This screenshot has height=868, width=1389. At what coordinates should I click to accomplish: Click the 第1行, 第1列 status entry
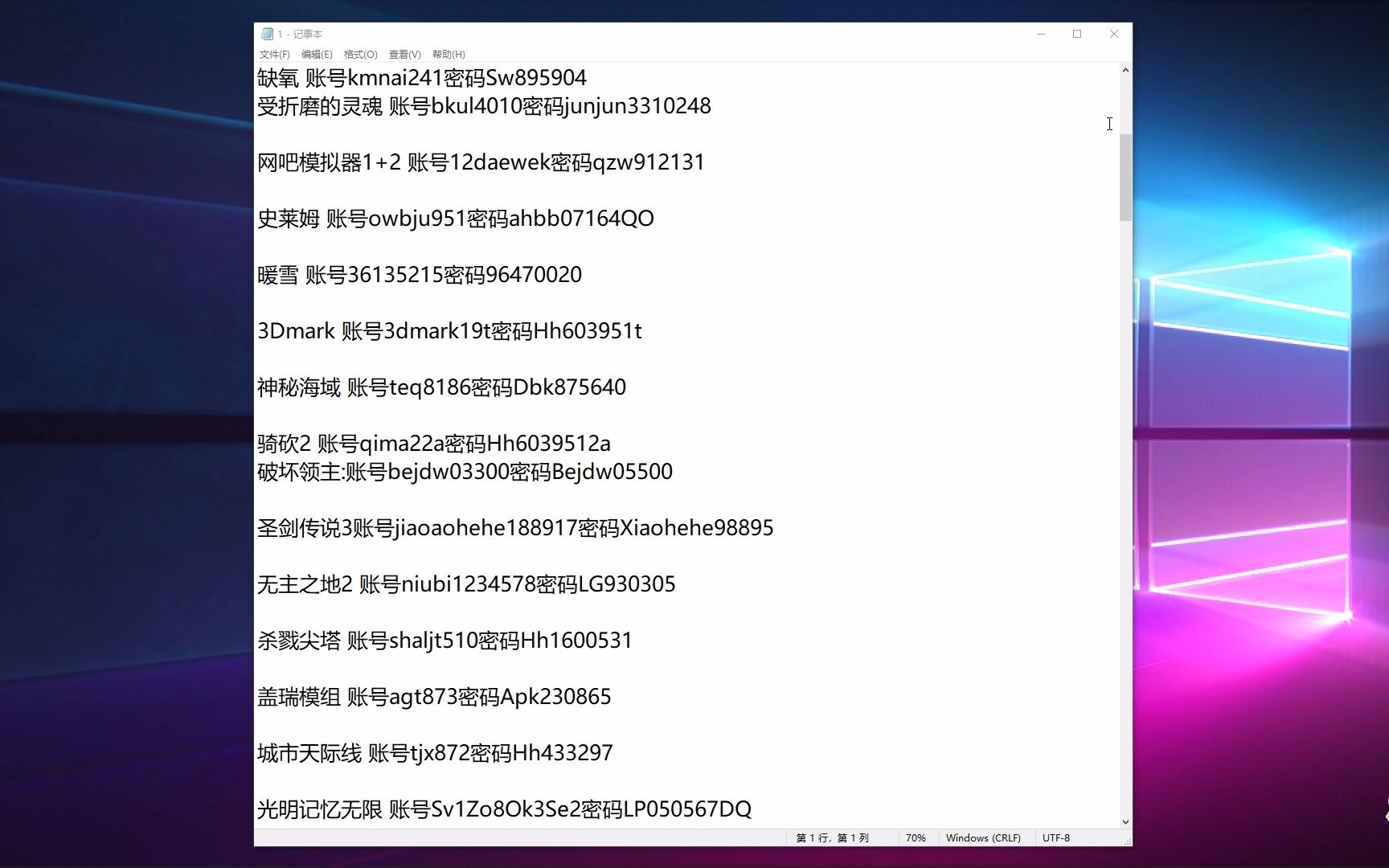pyautogui.click(x=833, y=838)
